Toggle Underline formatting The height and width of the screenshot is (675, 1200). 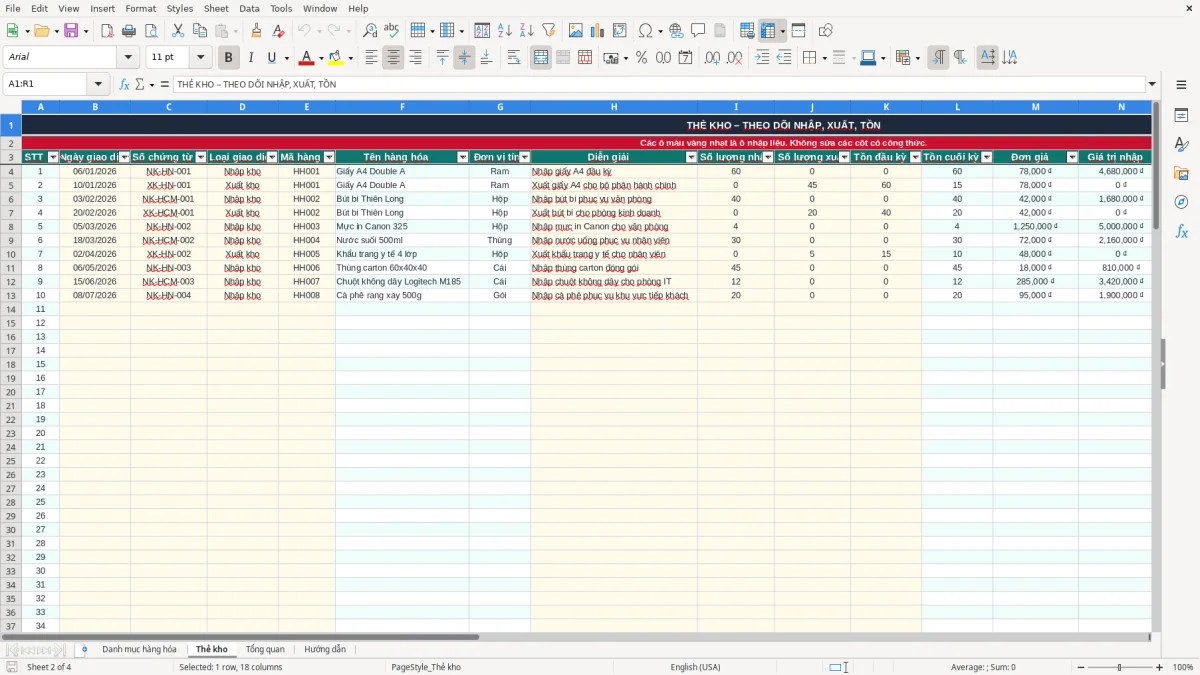pos(271,58)
